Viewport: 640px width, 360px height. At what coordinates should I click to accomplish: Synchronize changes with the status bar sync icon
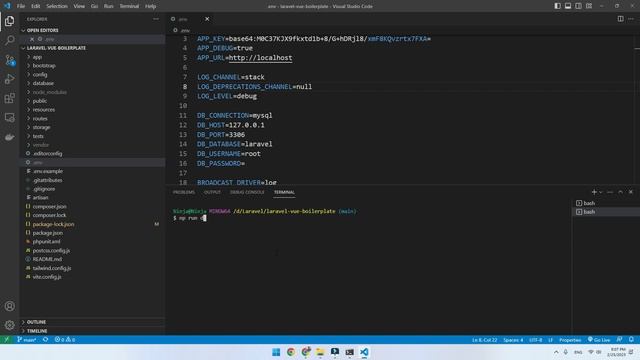[x=45, y=340]
